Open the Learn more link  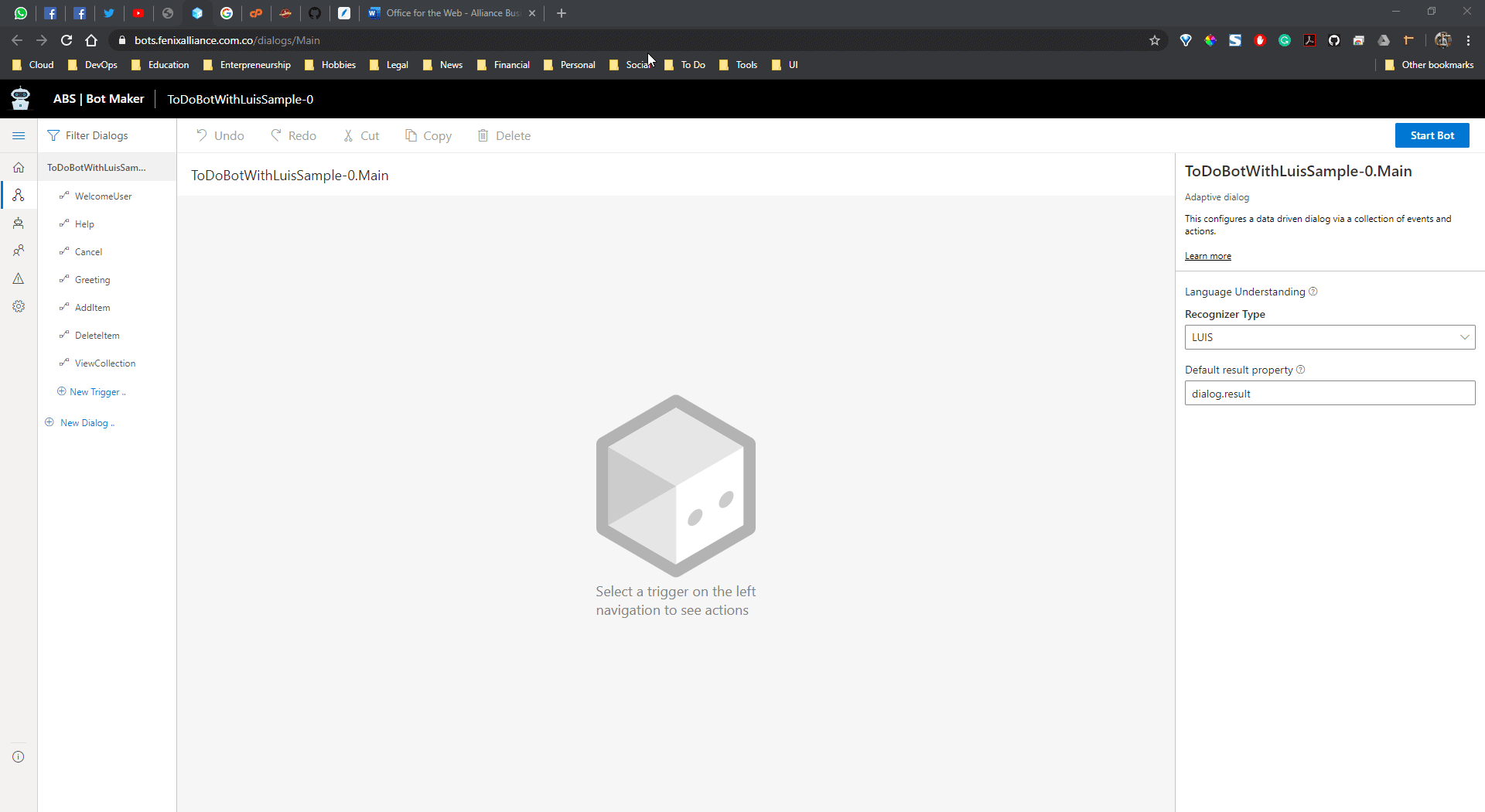click(1207, 256)
